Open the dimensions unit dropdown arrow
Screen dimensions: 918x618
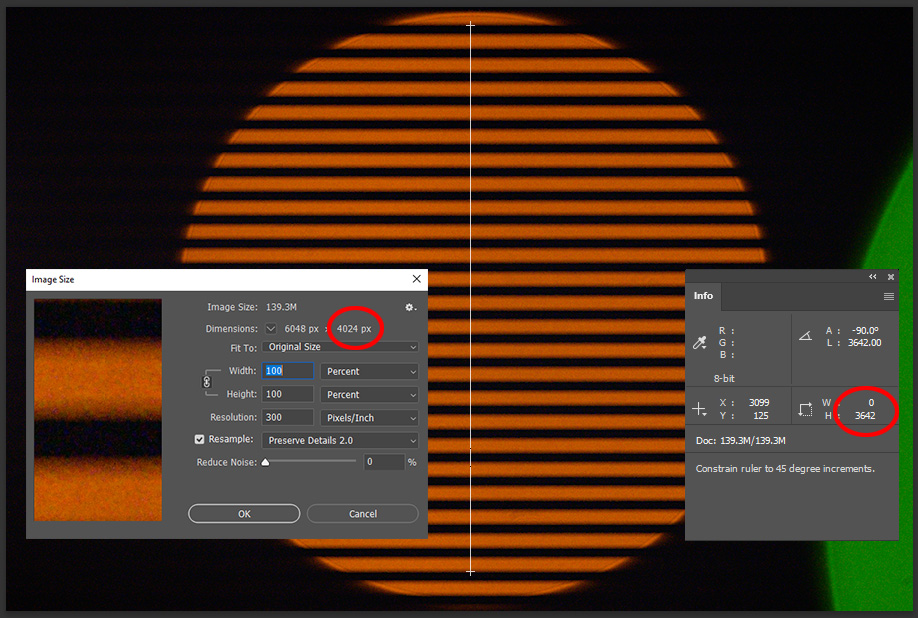coord(270,328)
